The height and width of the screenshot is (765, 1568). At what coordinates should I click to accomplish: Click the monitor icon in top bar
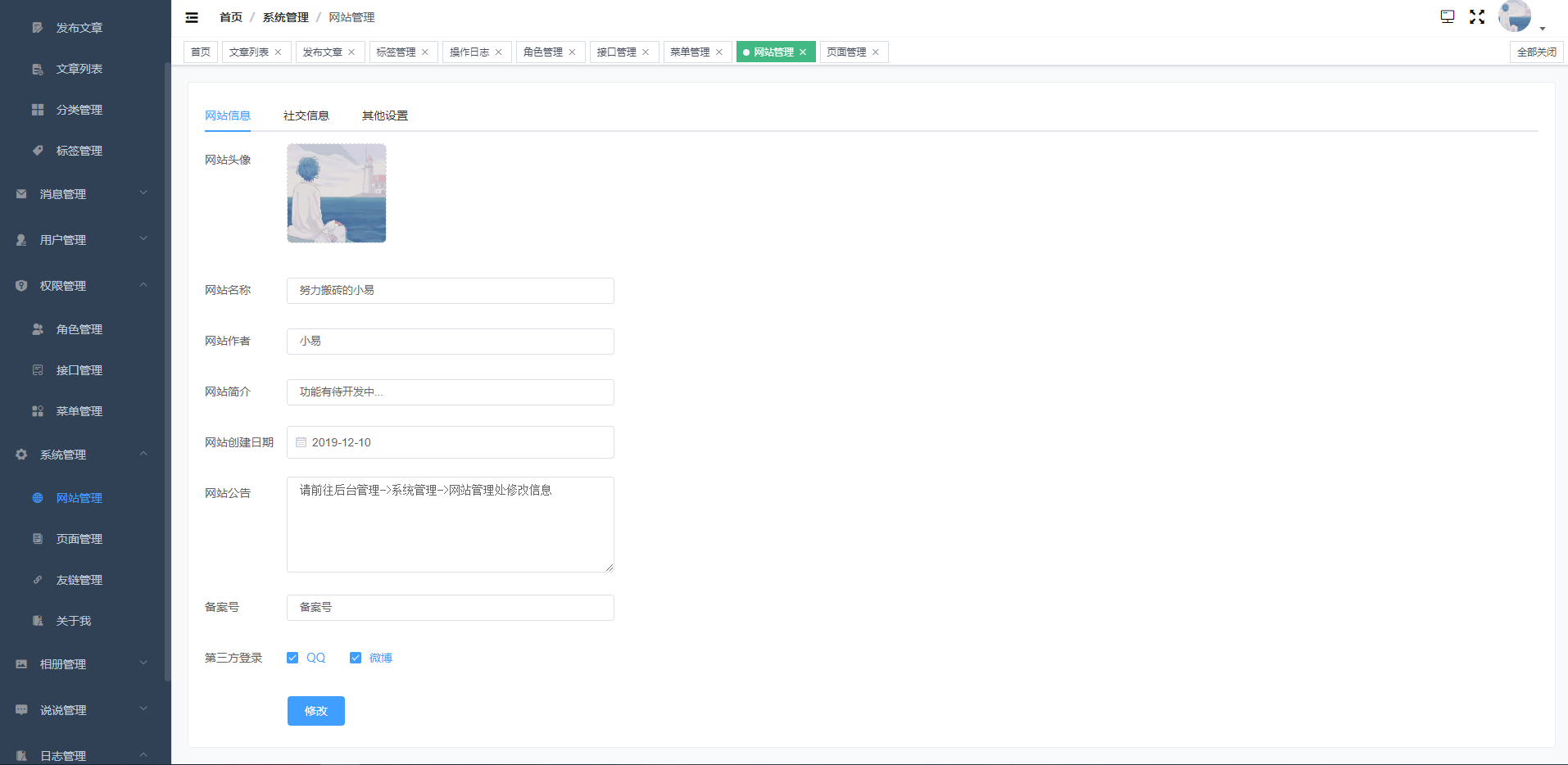[1448, 17]
